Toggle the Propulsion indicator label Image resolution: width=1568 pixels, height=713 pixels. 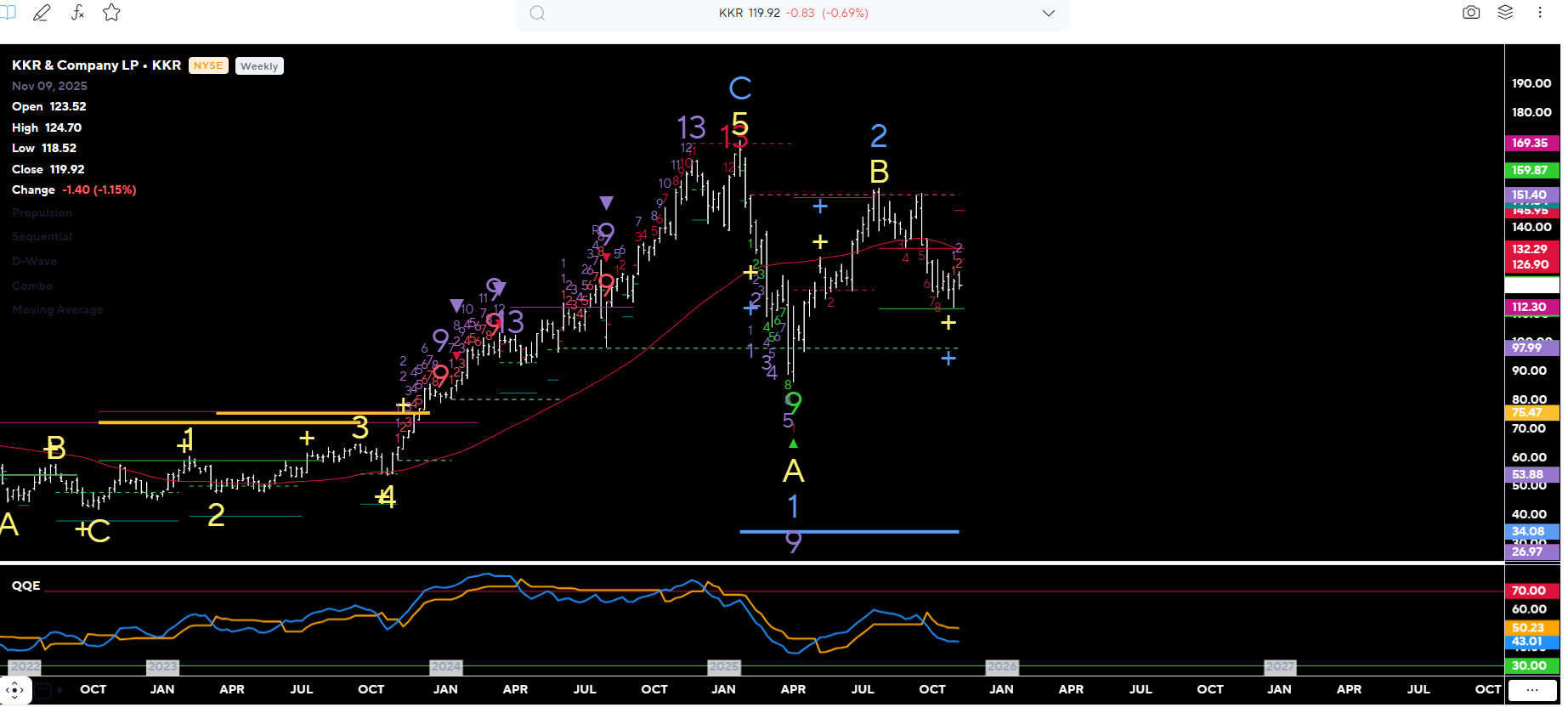point(42,213)
